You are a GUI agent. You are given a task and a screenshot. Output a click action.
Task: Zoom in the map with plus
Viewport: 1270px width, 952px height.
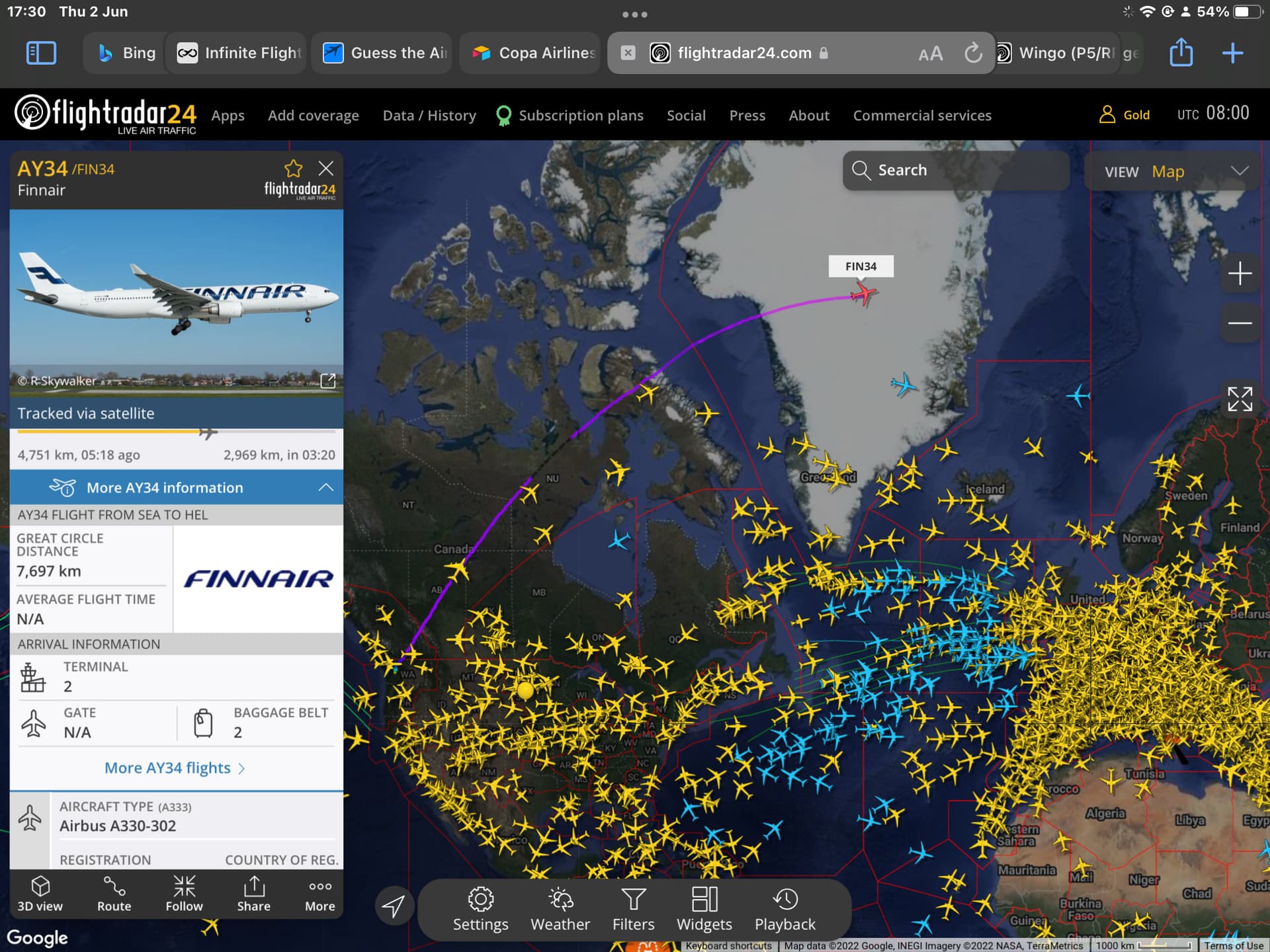click(x=1240, y=273)
